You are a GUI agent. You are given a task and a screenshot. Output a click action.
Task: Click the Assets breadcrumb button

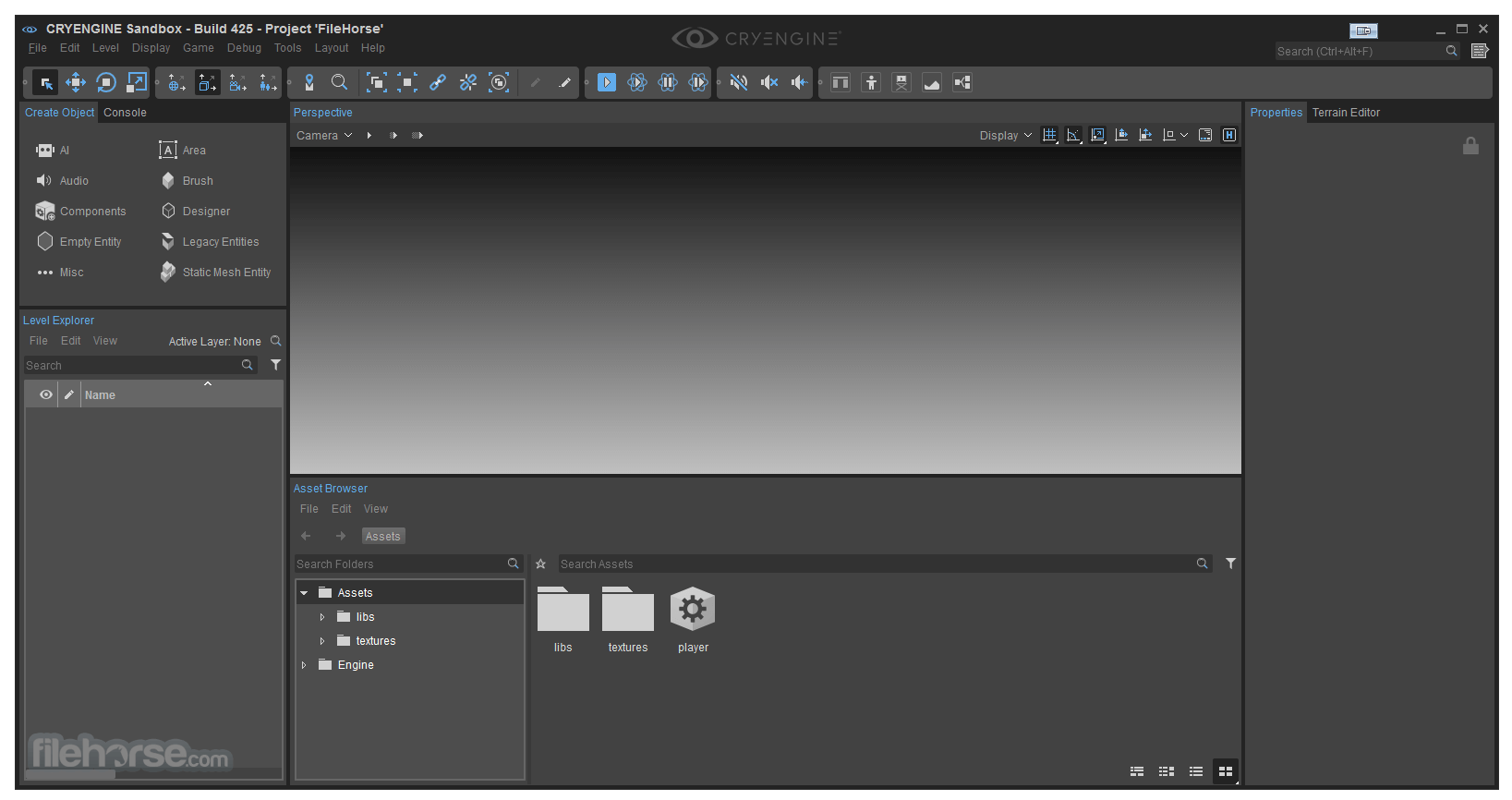pos(383,537)
